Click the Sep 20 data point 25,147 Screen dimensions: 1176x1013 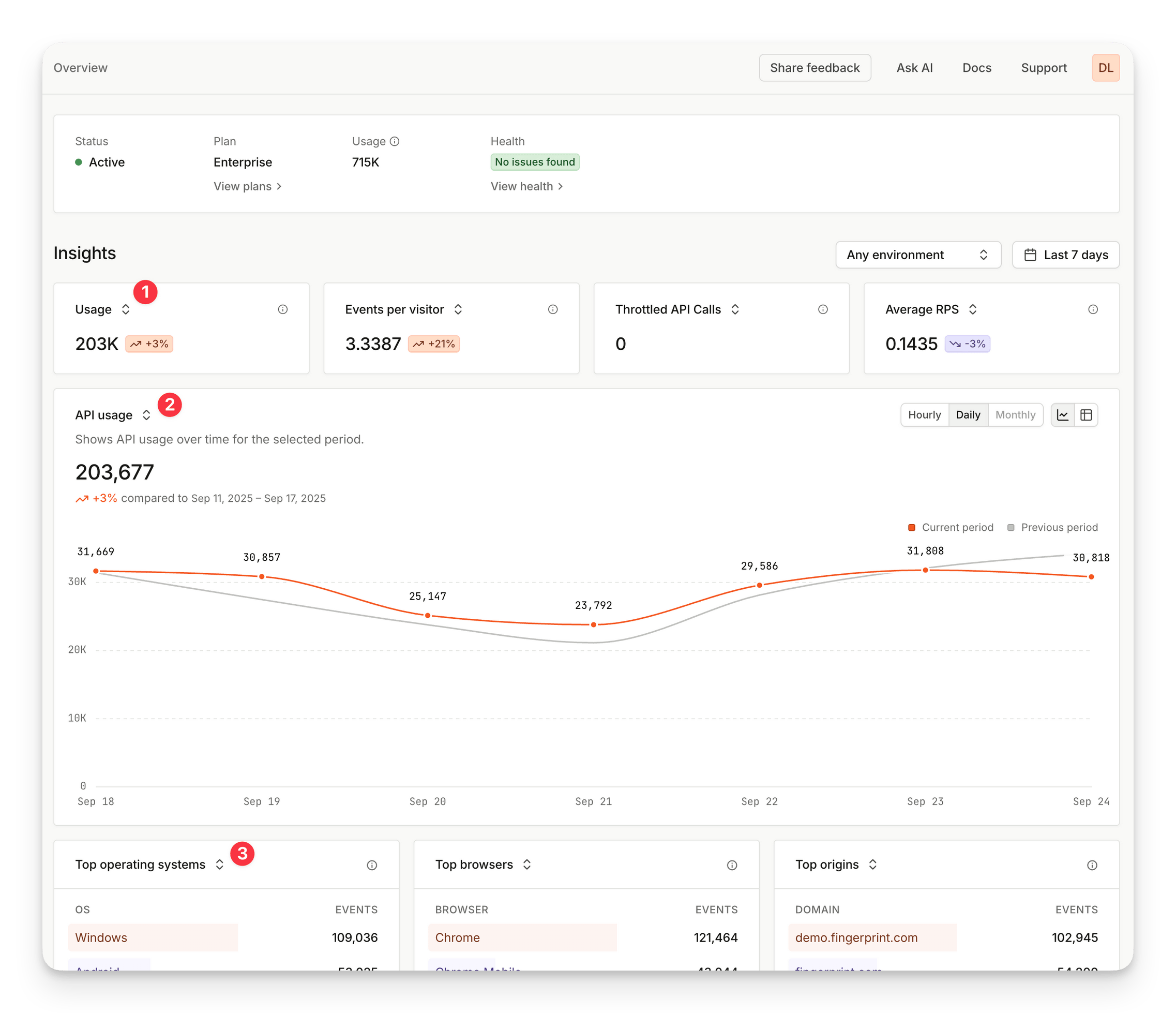coord(428,616)
